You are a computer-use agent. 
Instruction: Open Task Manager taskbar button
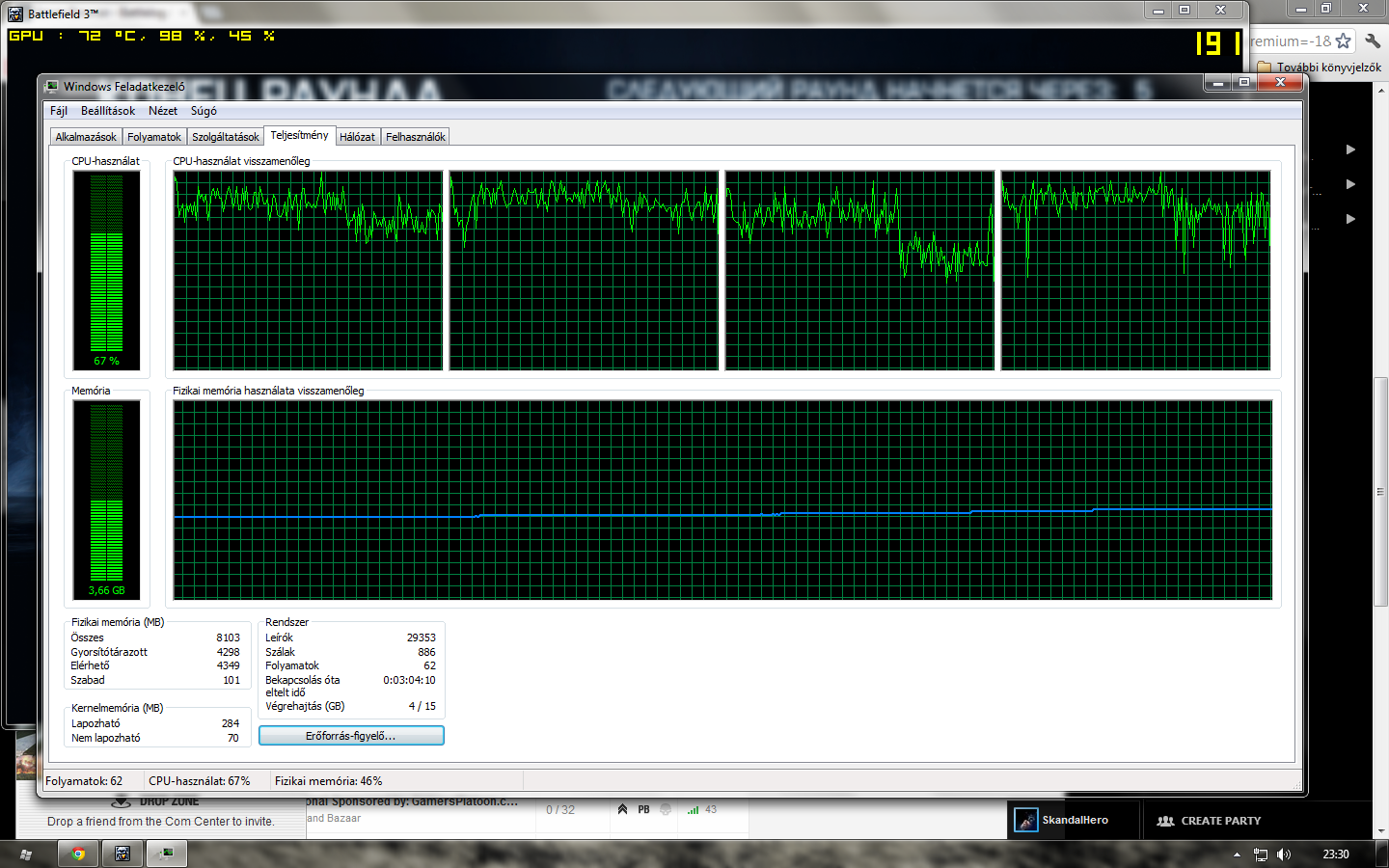[x=167, y=854]
